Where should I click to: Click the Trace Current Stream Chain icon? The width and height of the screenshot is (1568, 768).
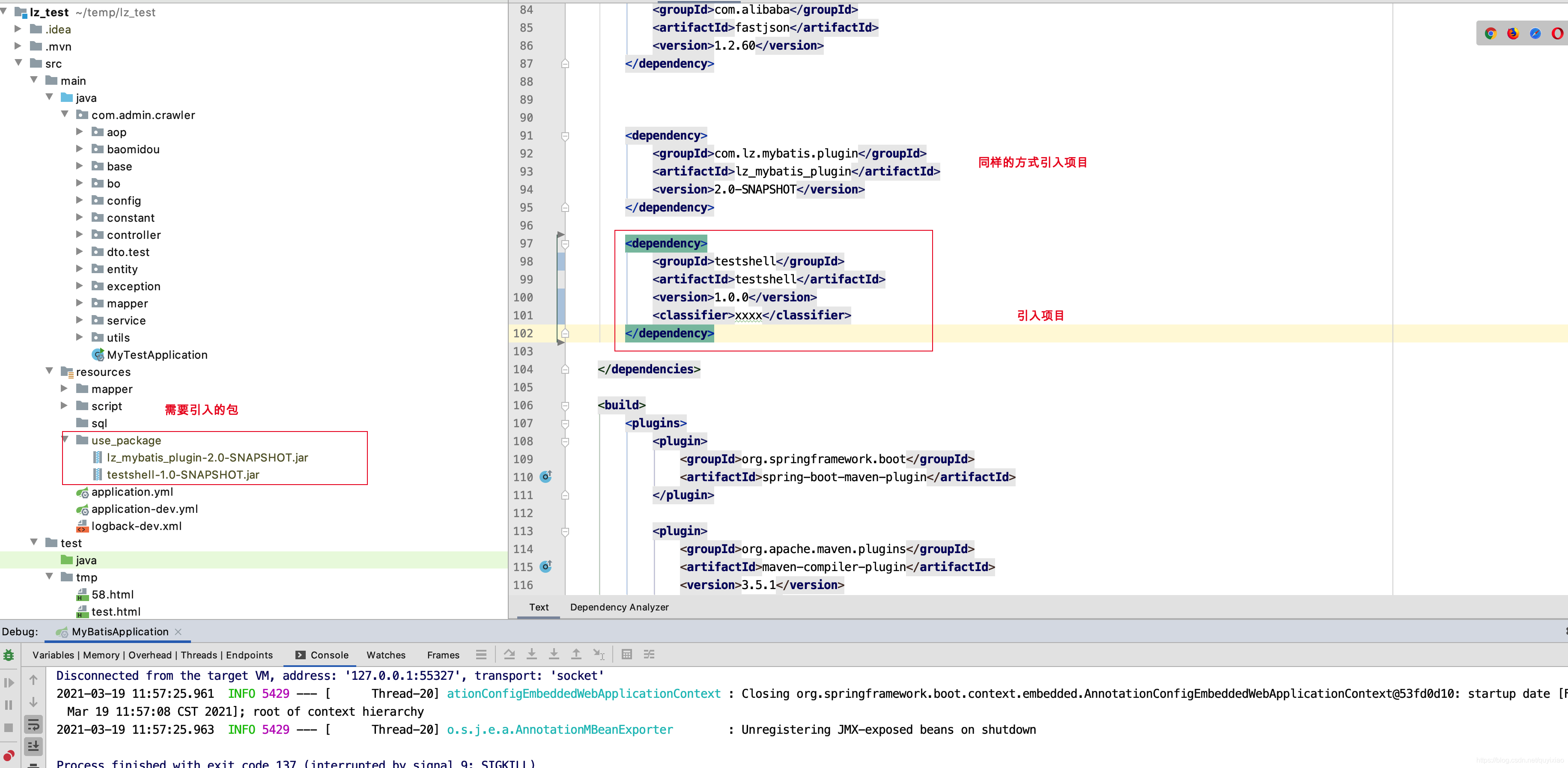point(649,654)
